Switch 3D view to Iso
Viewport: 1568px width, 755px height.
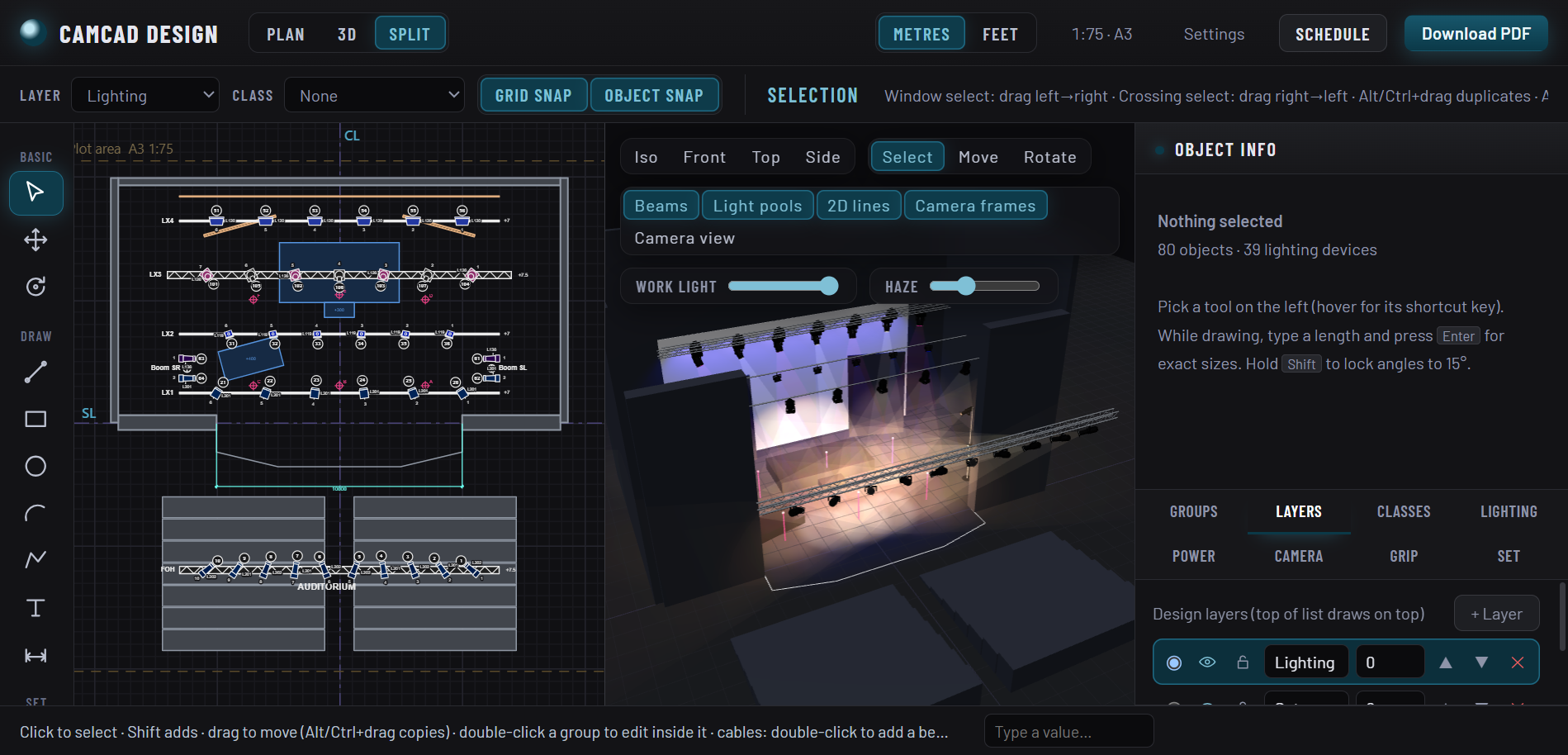tap(646, 157)
